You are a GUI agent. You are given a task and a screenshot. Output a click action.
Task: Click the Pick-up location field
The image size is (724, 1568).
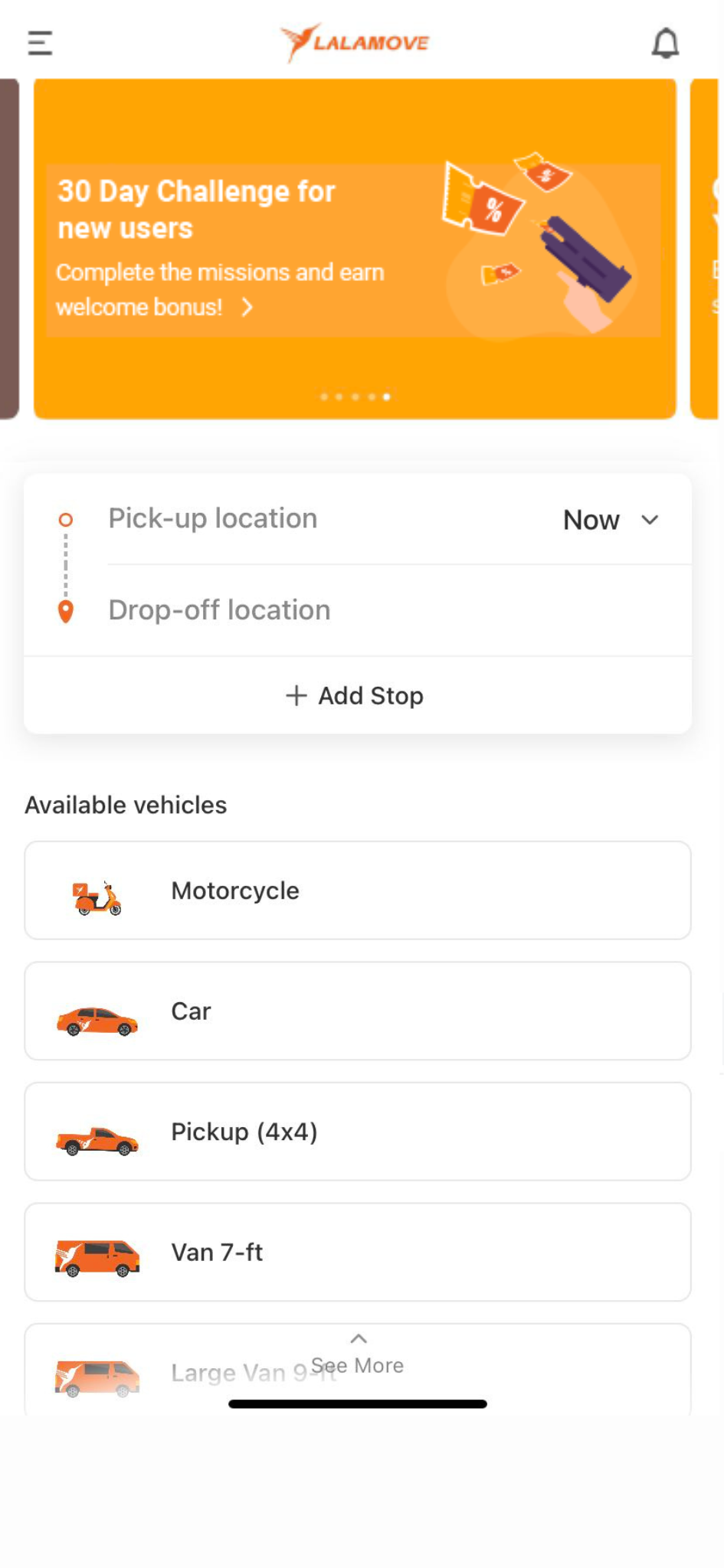pyautogui.click(x=322, y=519)
